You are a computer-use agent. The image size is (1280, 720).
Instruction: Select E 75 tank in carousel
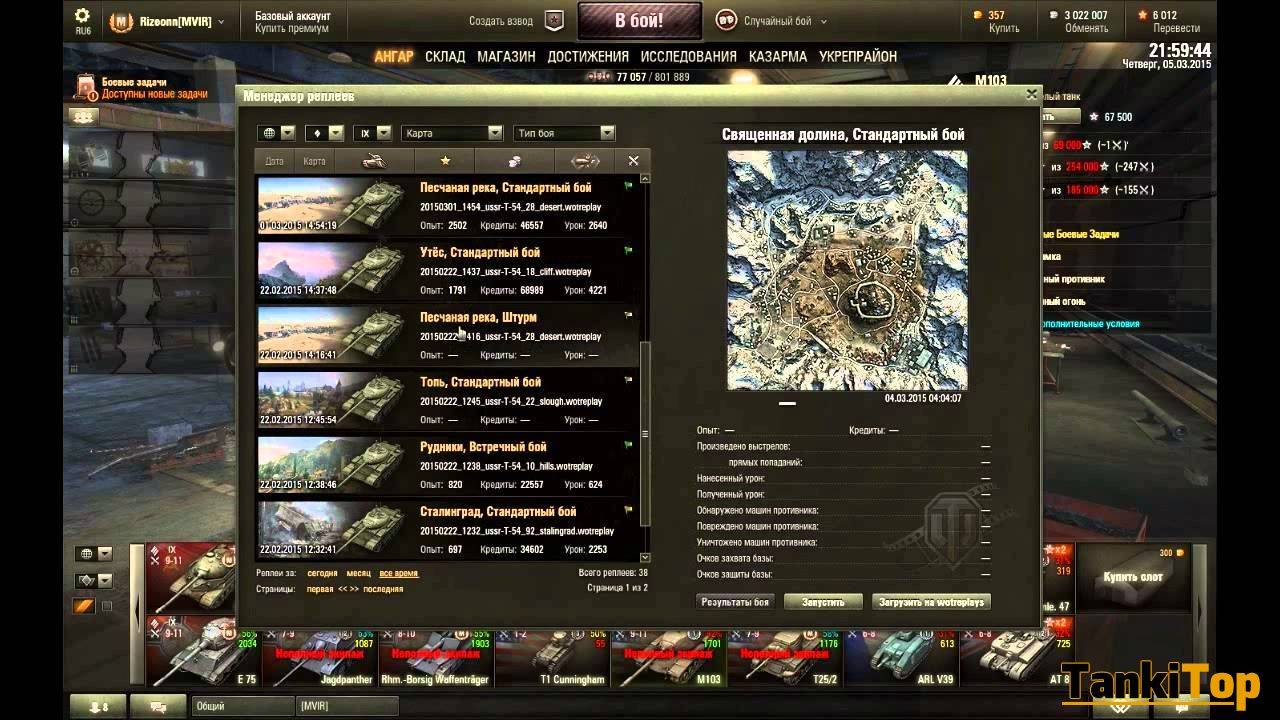click(x=203, y=652)
